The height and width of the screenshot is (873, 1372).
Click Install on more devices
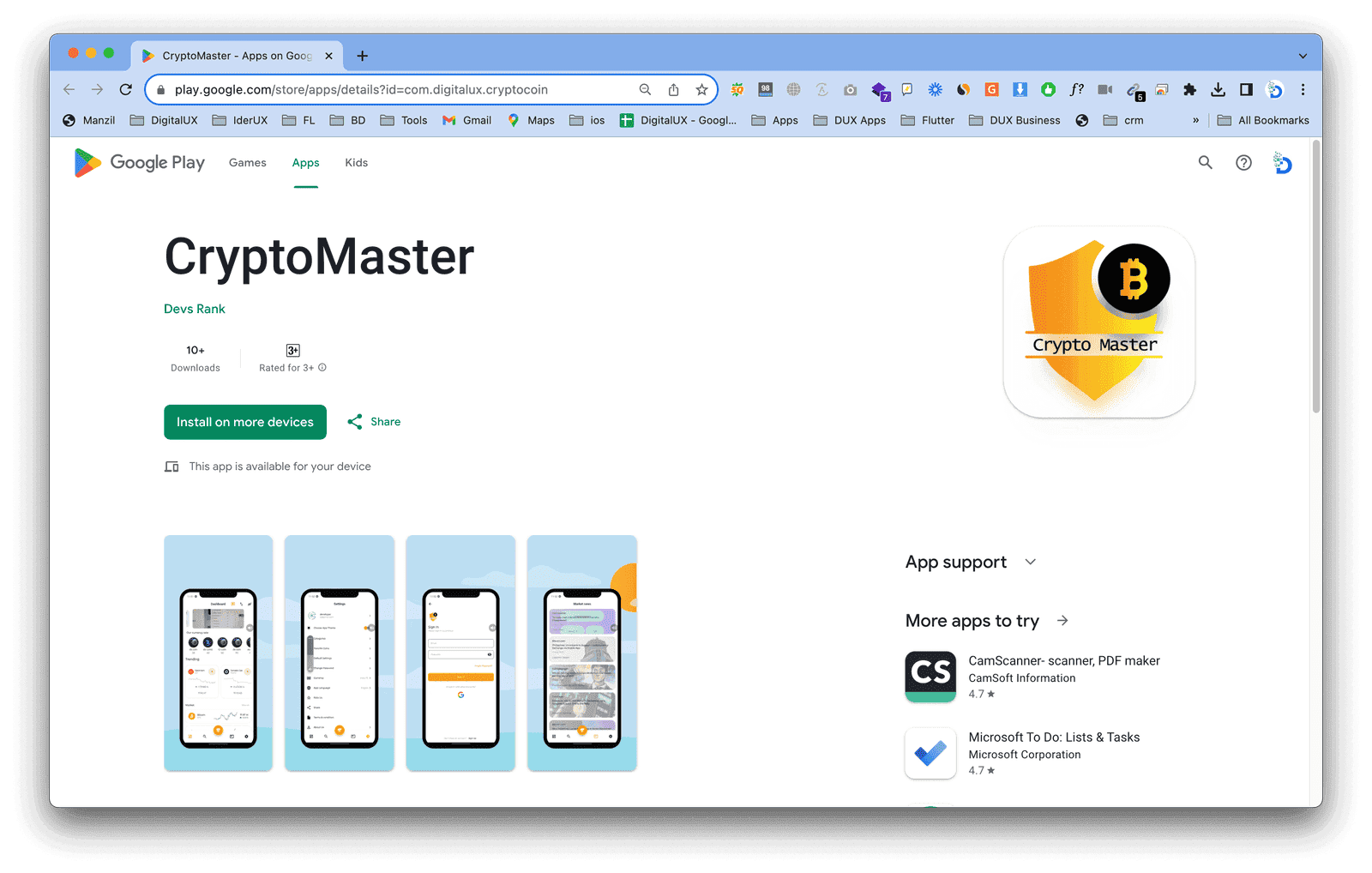point(244,421)
